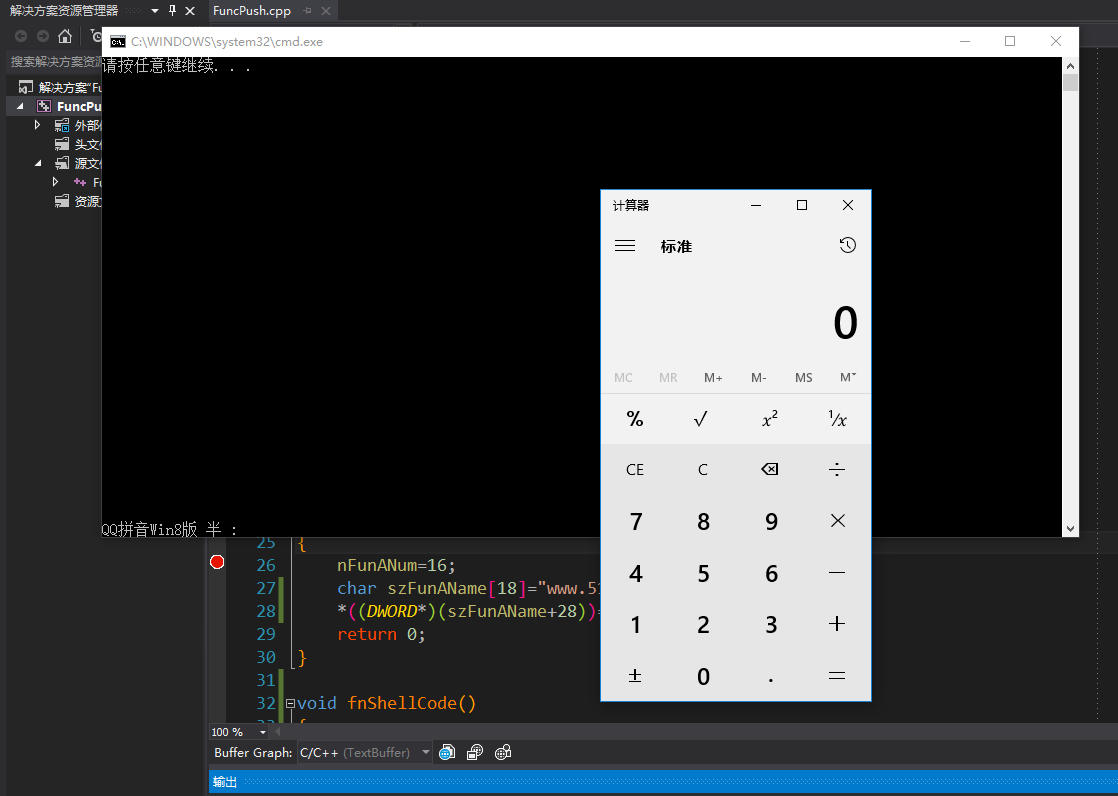The width and height of the screenshot is (1118, 796).
Task: Click the MS memory store button
Action: [x=804, y=377]
